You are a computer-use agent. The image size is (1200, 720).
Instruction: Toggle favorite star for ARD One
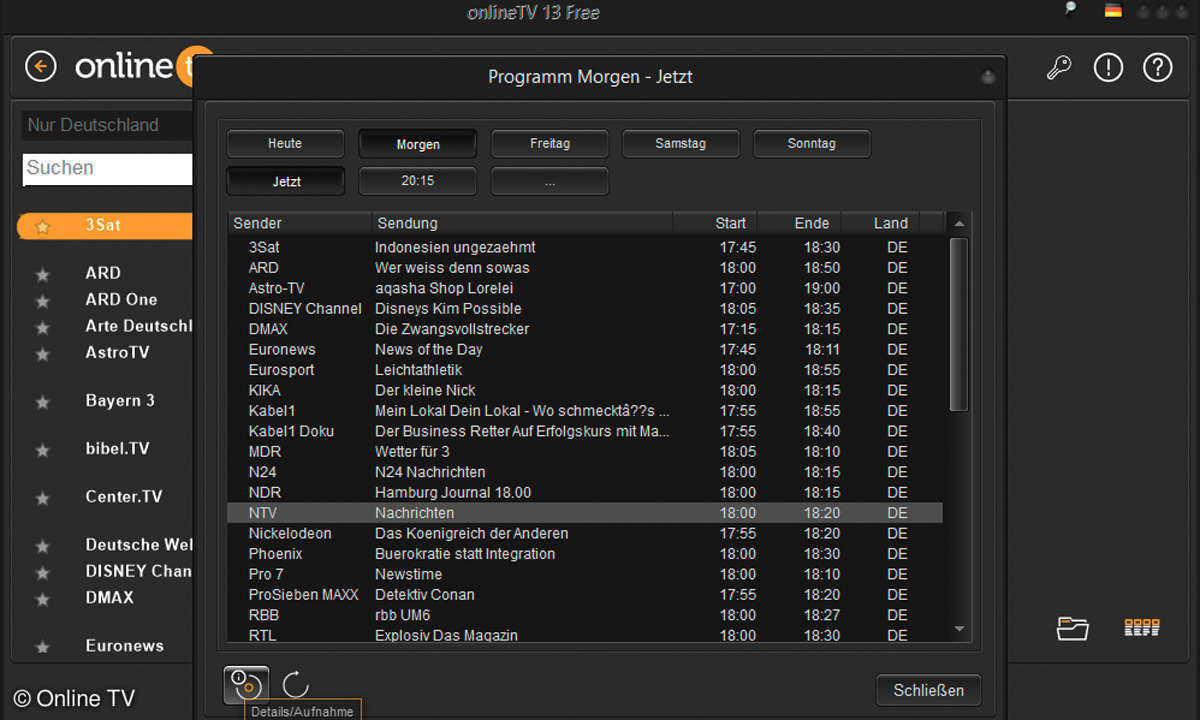42,300
